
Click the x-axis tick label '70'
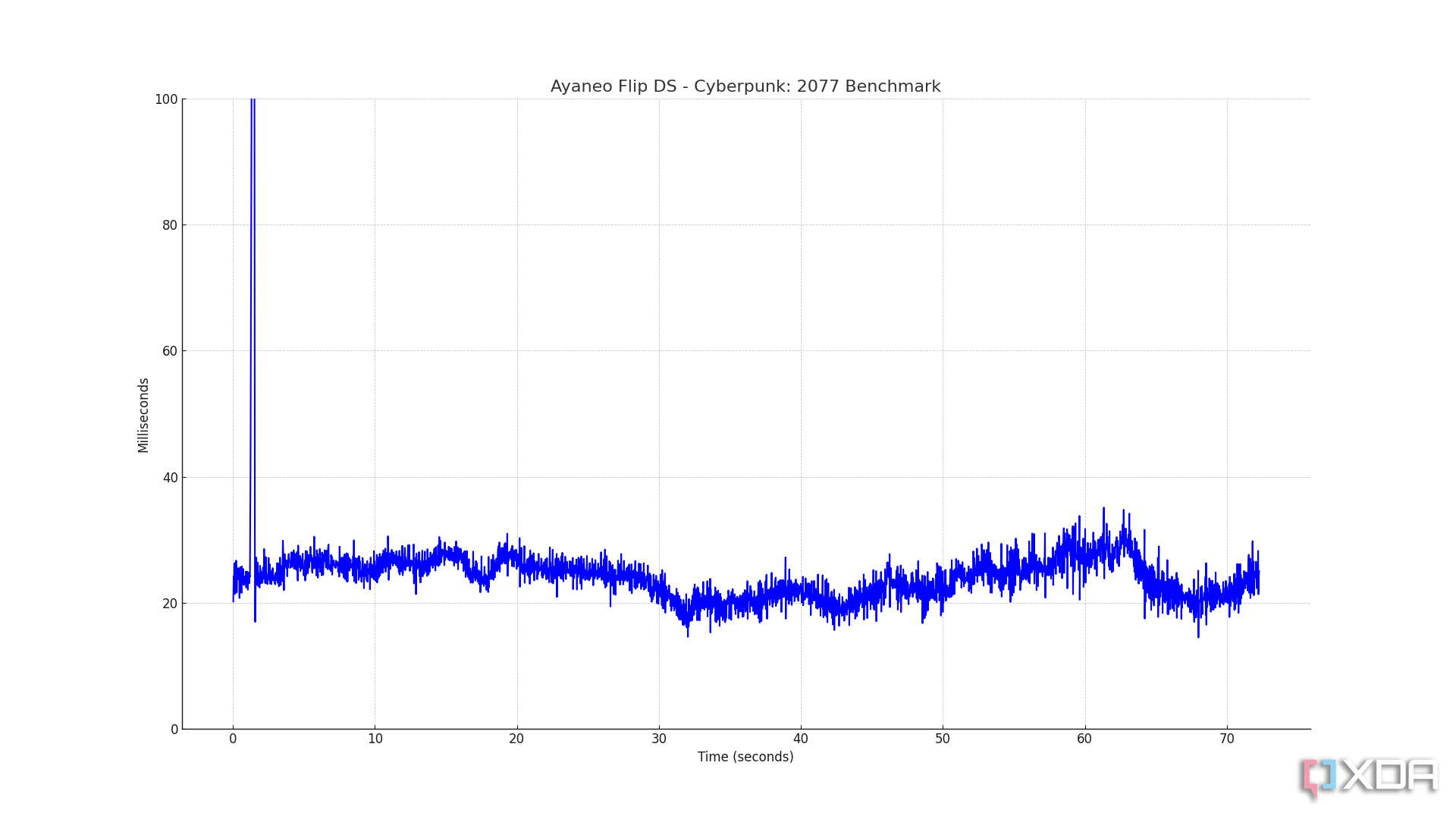click(x=1227, y=739)
